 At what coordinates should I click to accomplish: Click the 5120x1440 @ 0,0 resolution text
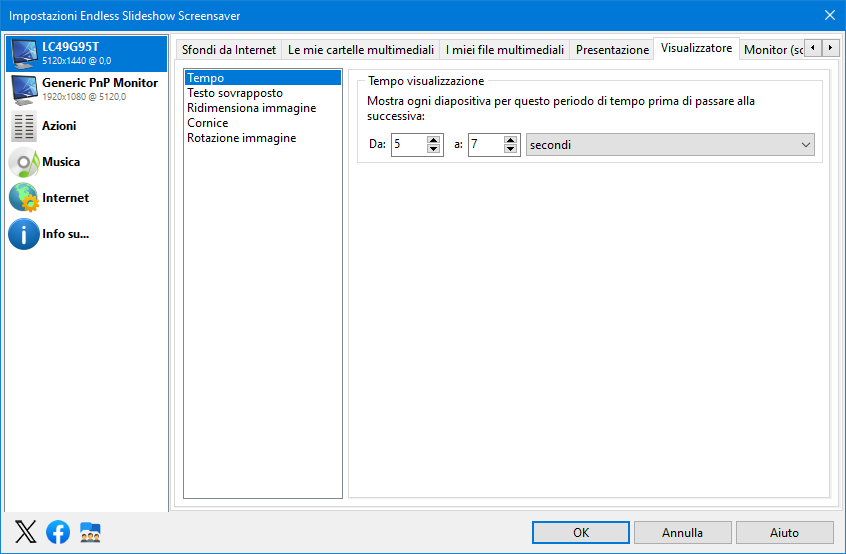point(77,61)
